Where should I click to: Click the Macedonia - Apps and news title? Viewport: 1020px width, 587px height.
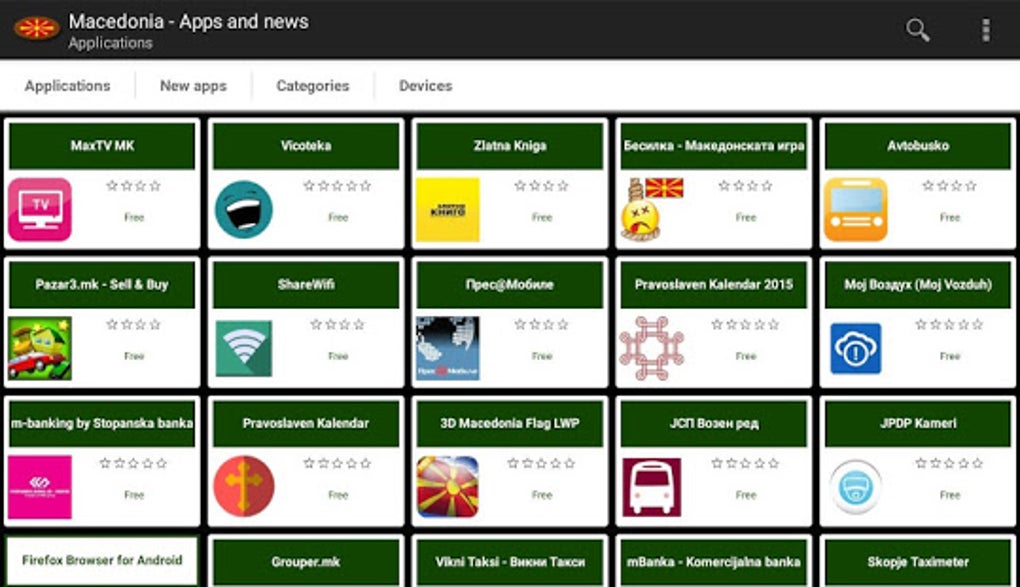click(x=189, y=21)
